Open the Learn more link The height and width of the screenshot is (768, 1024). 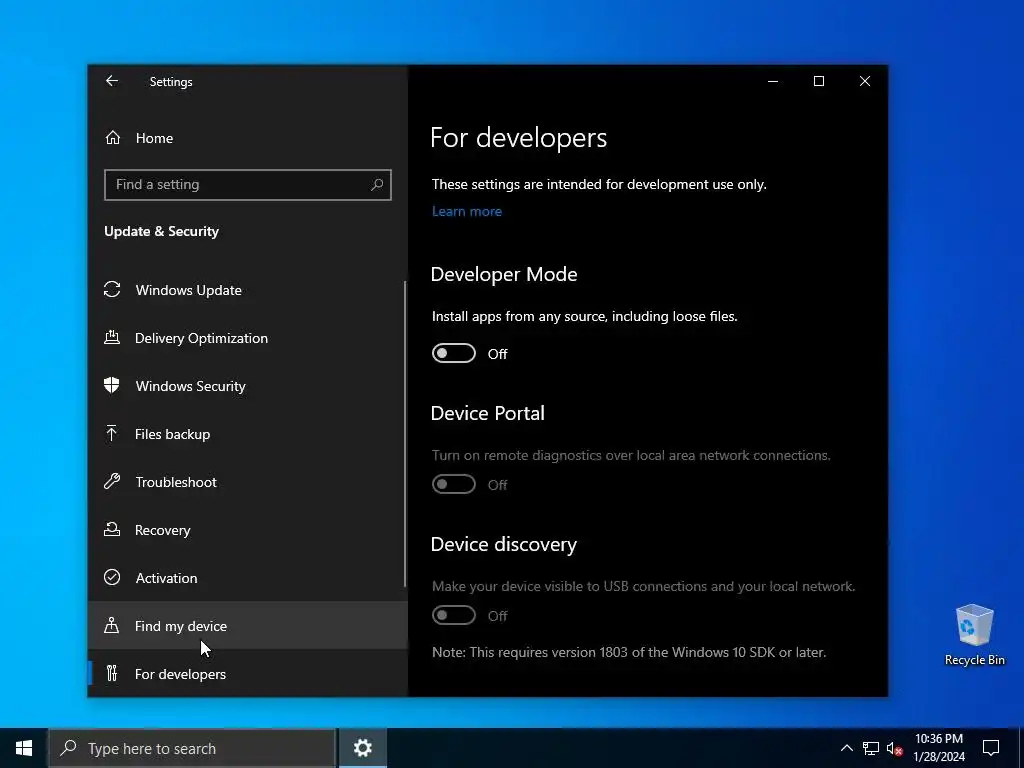point(467,211)
